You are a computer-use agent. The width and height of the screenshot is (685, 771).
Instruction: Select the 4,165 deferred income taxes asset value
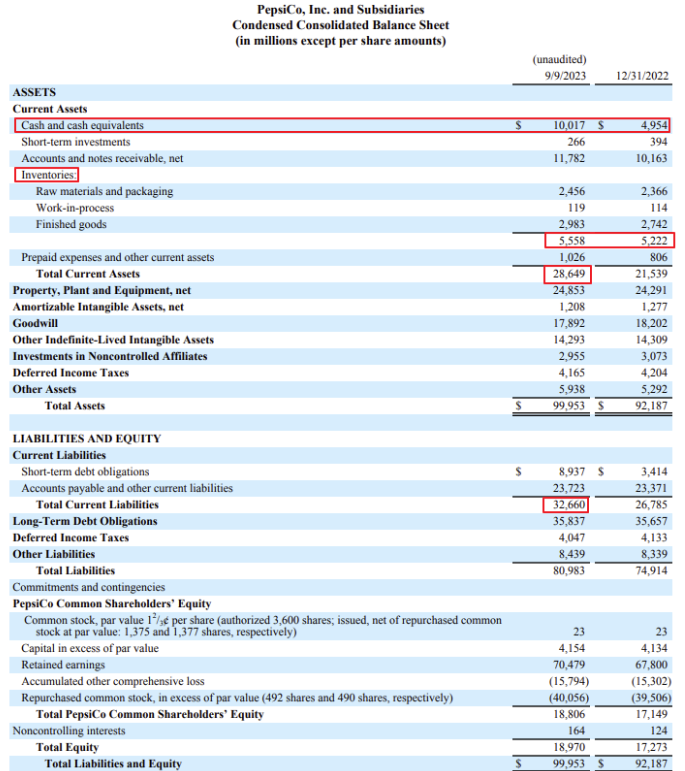(571, 373)
